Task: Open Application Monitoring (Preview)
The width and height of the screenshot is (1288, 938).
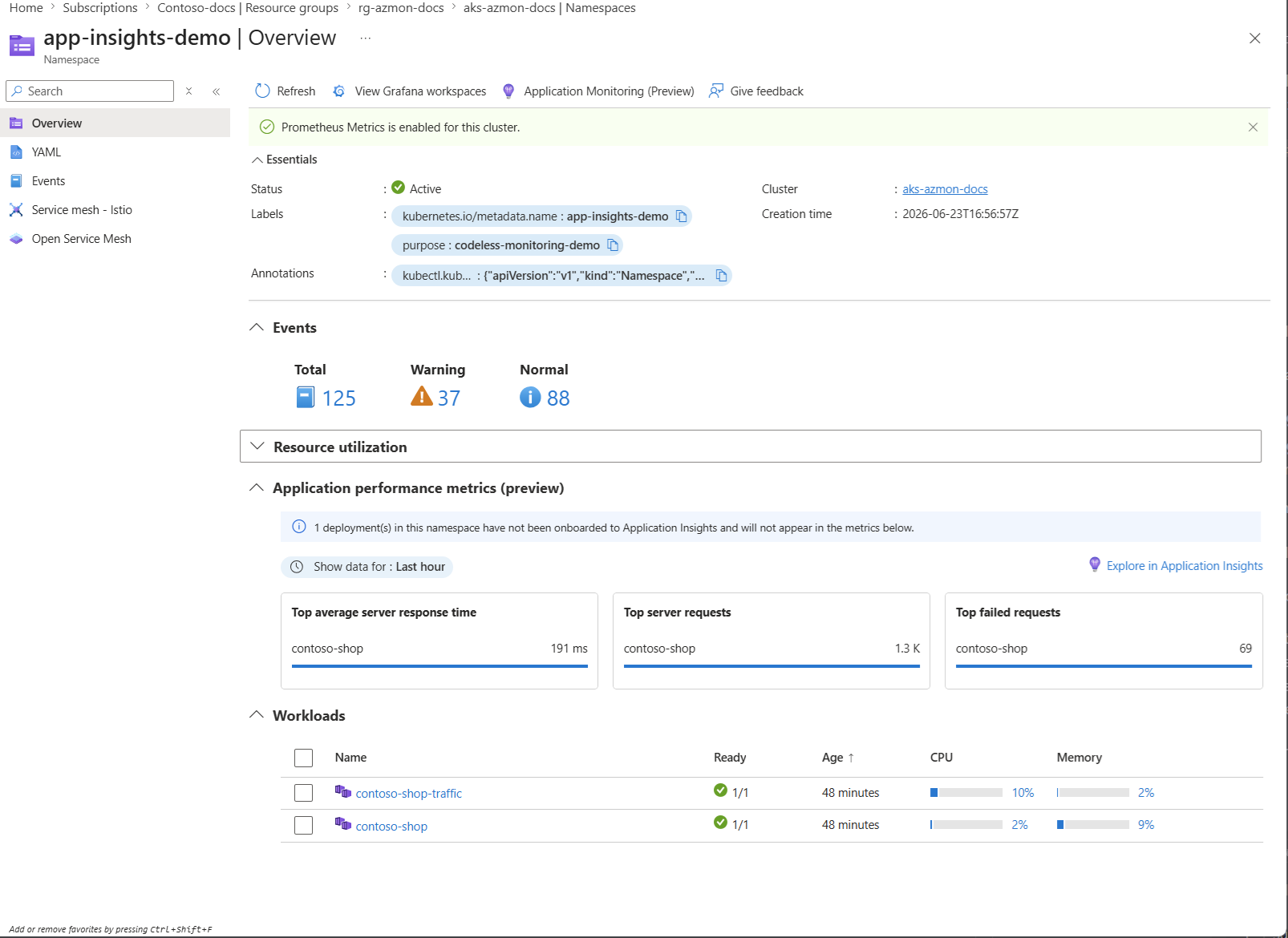Action: (598, 91)
